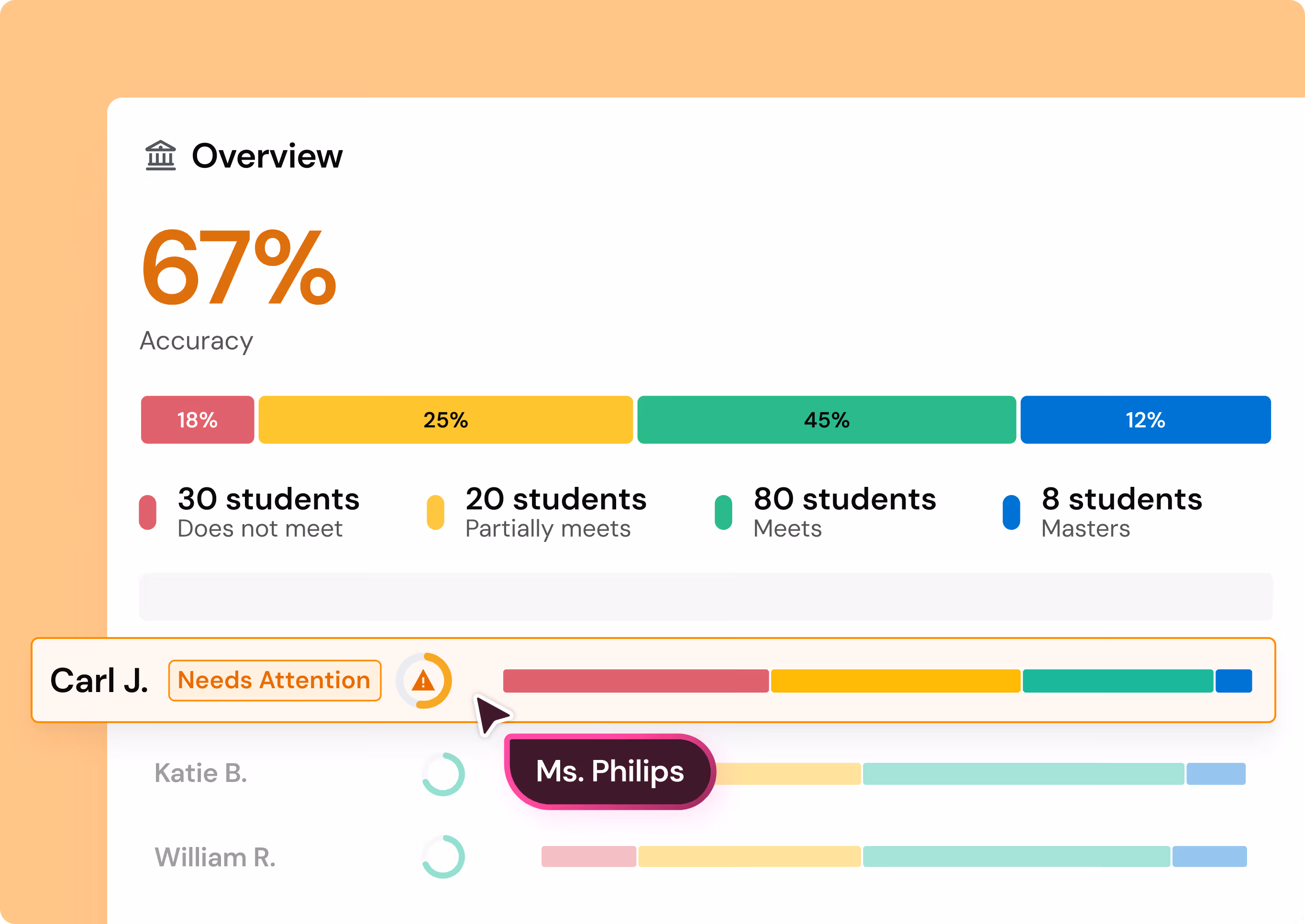Open the Katie B. student row
Viewport: 1305px width, 924px height.
pos(700,774)
